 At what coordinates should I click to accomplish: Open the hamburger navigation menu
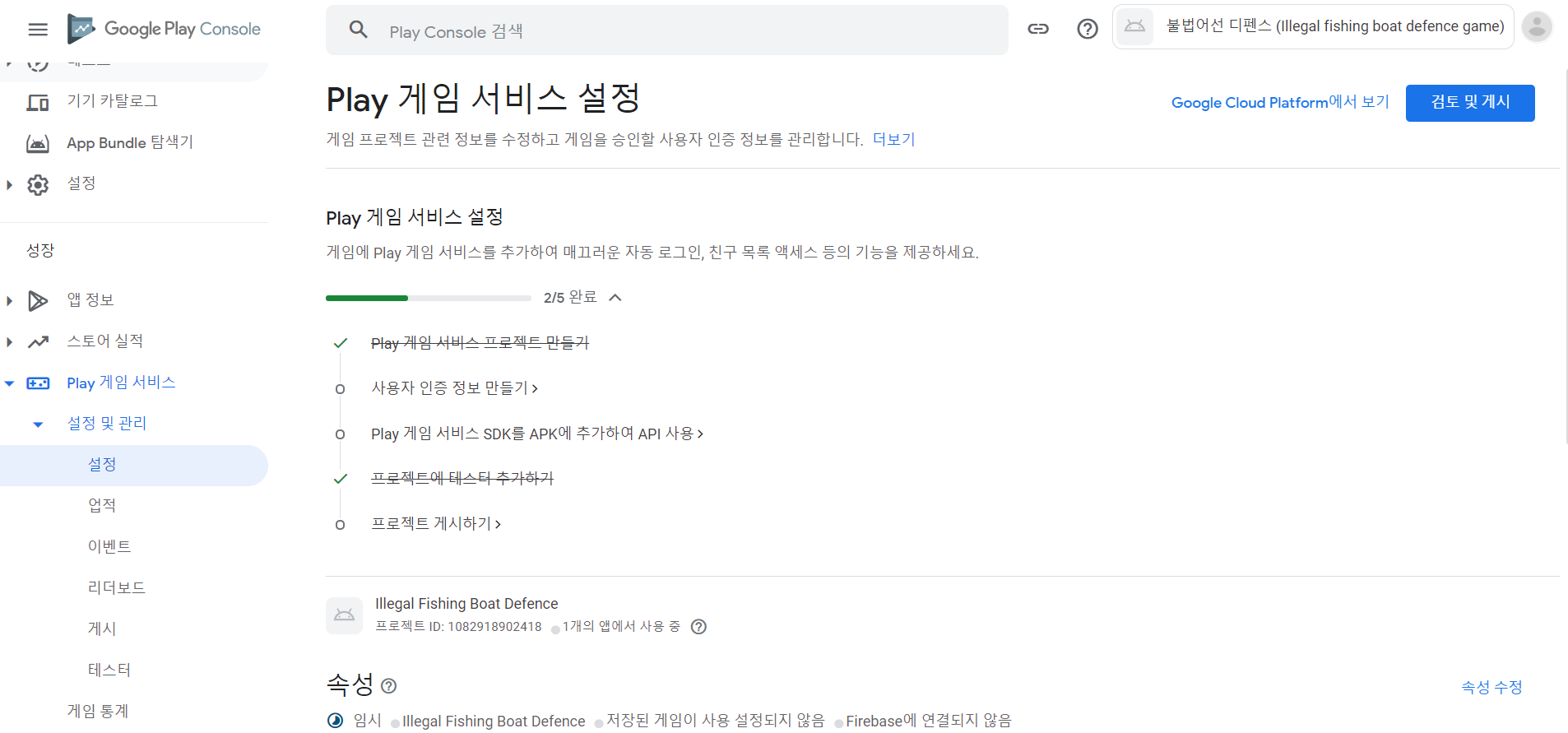pyautogui.click(x=38, y=30)
